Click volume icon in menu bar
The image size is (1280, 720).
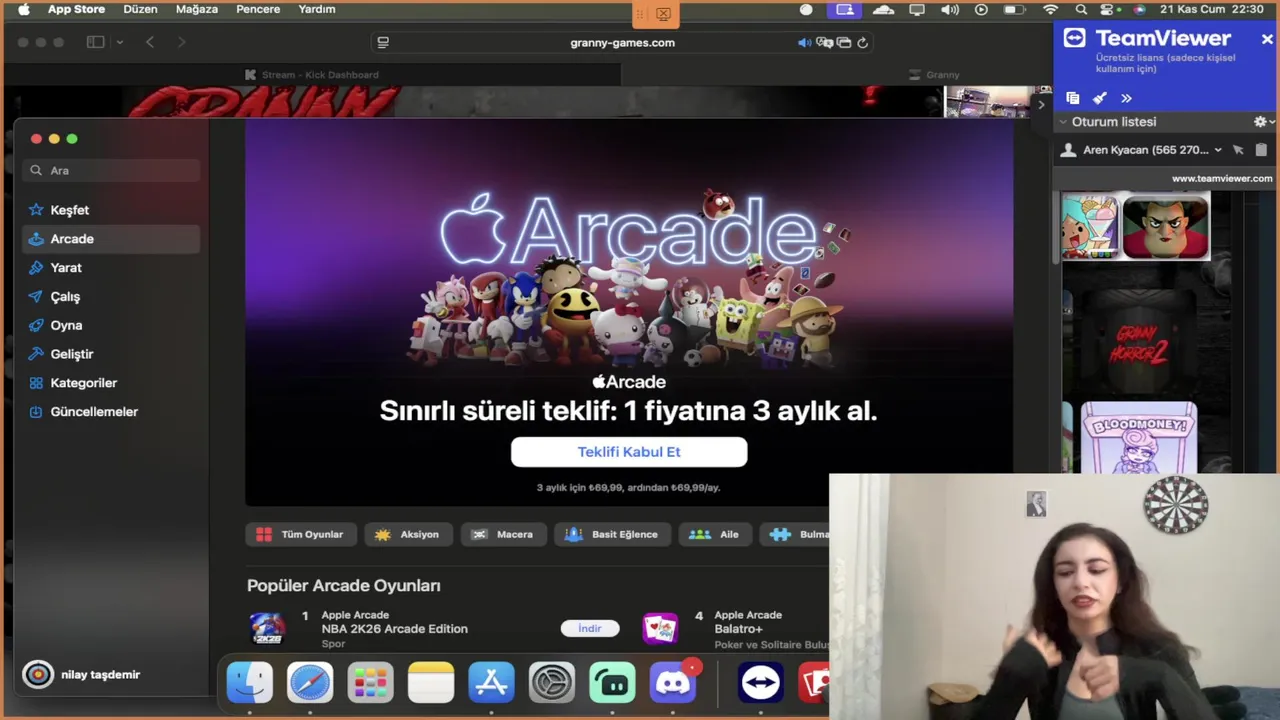pos(950,9)
